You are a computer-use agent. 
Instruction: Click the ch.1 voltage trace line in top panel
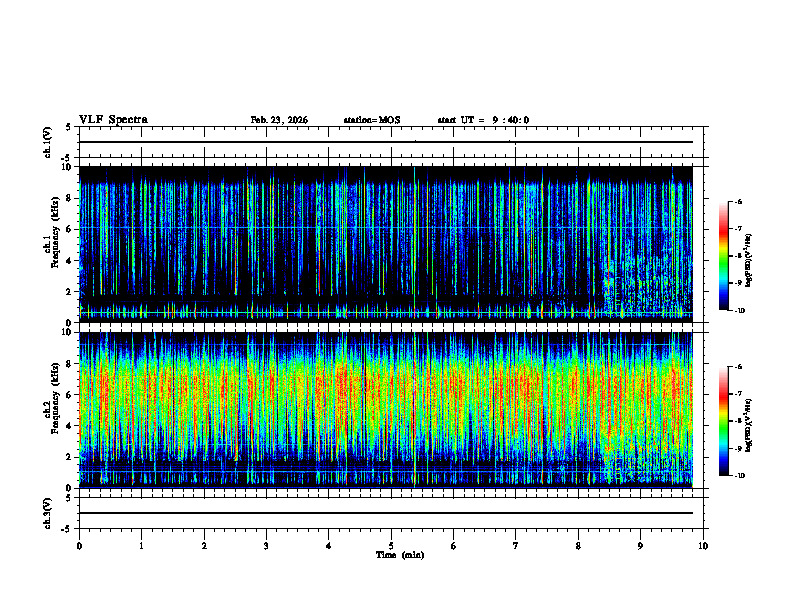coord(386,142)
